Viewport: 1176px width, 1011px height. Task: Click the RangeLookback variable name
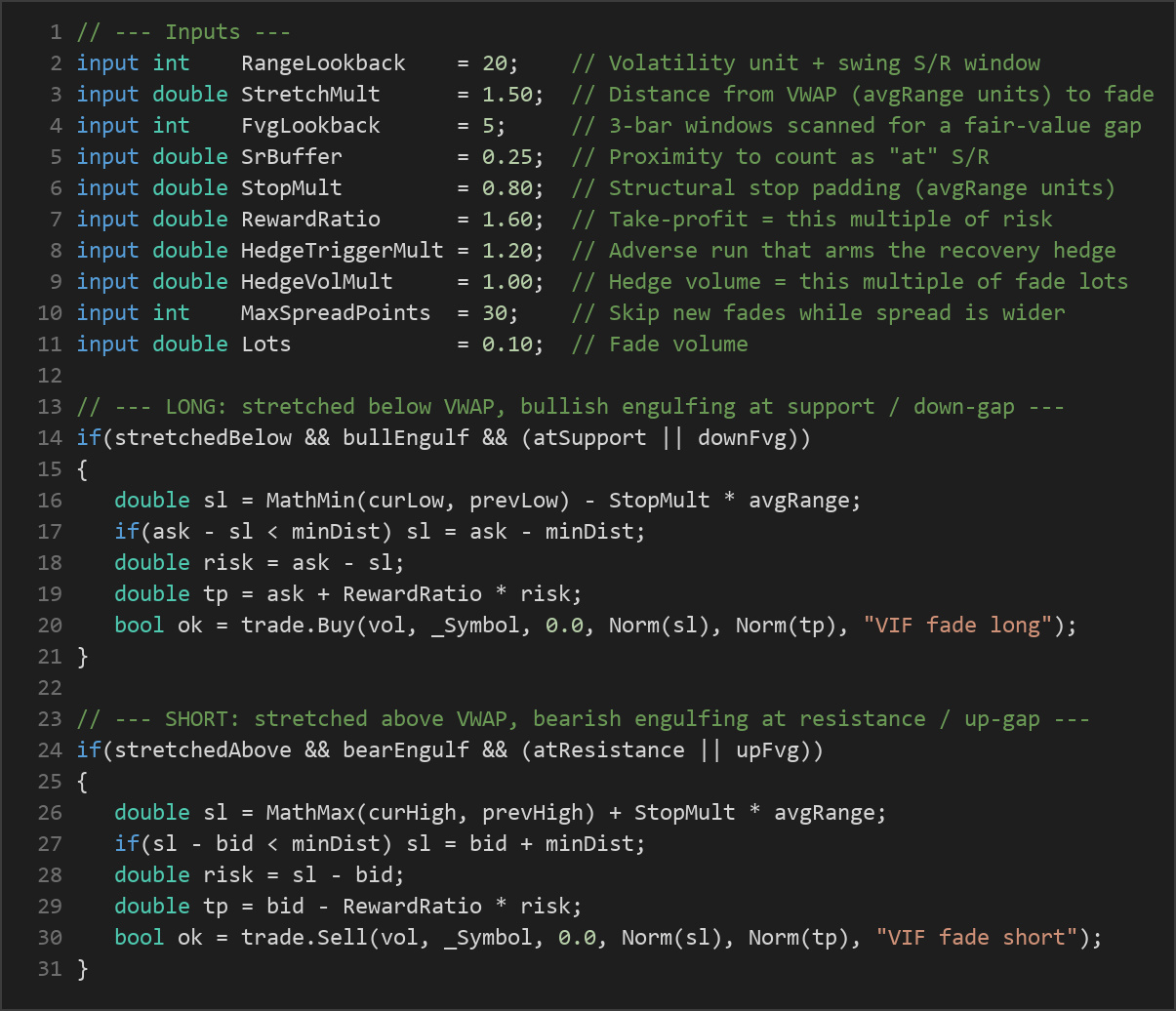pos(323,63)
